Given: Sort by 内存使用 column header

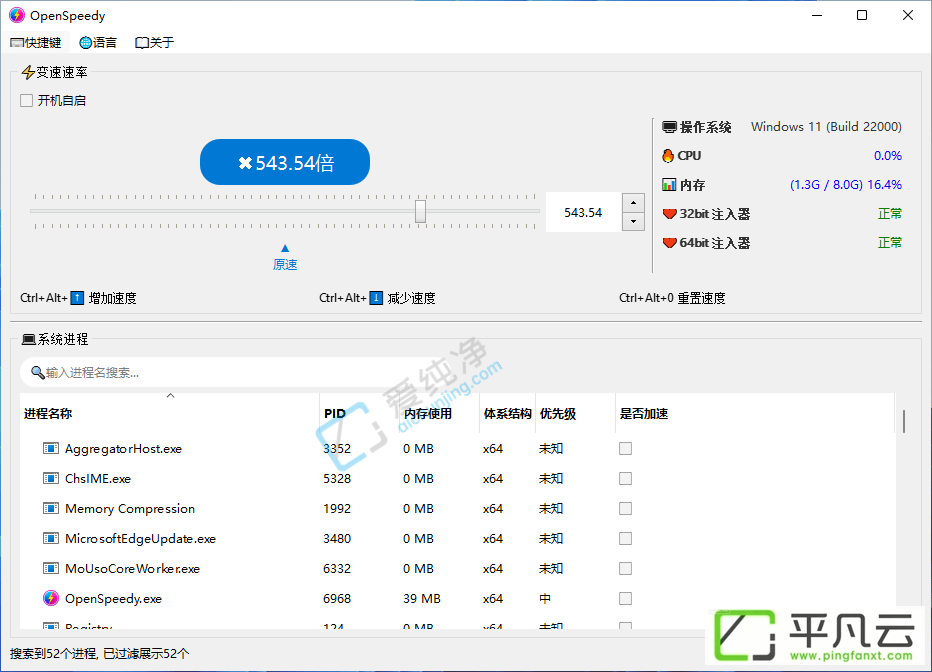Looking at the screenshot, I should [x=439, y=414].
